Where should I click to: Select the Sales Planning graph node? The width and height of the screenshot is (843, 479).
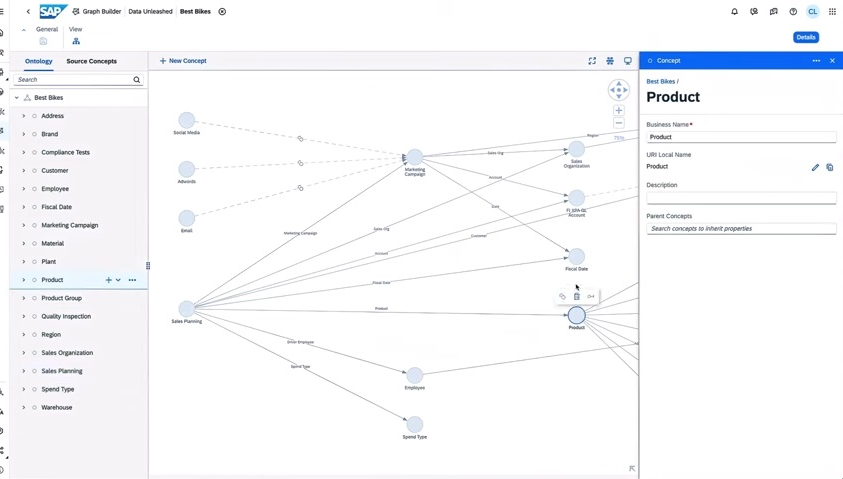187,309
